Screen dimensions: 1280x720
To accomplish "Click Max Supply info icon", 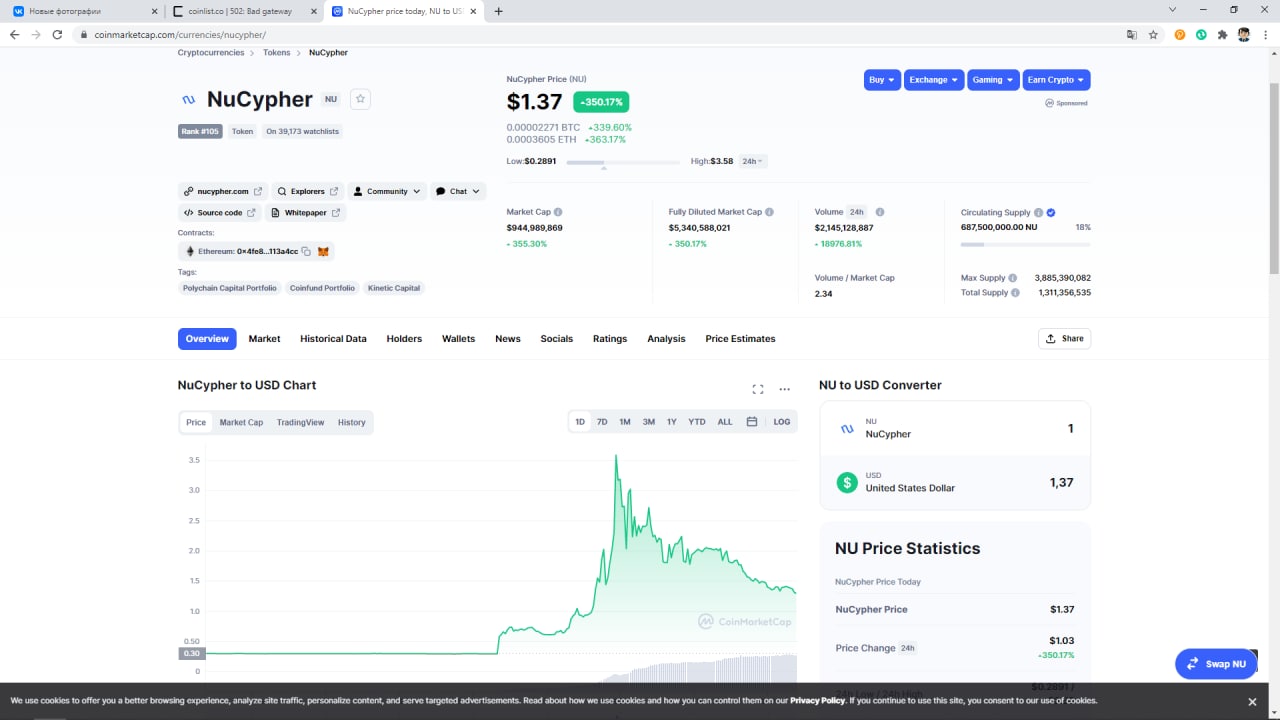I will pyautogui.click(x=1013, y=278).
